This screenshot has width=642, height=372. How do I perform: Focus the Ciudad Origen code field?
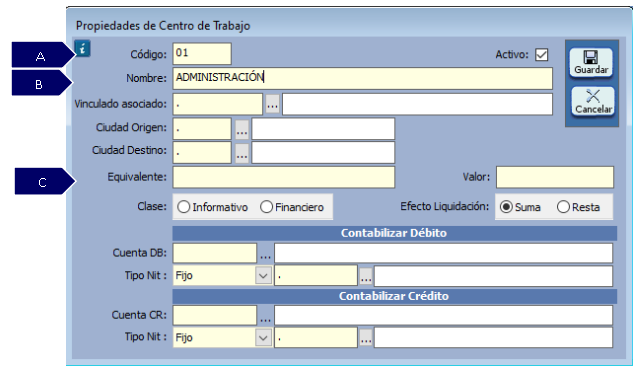coord(202,129)
